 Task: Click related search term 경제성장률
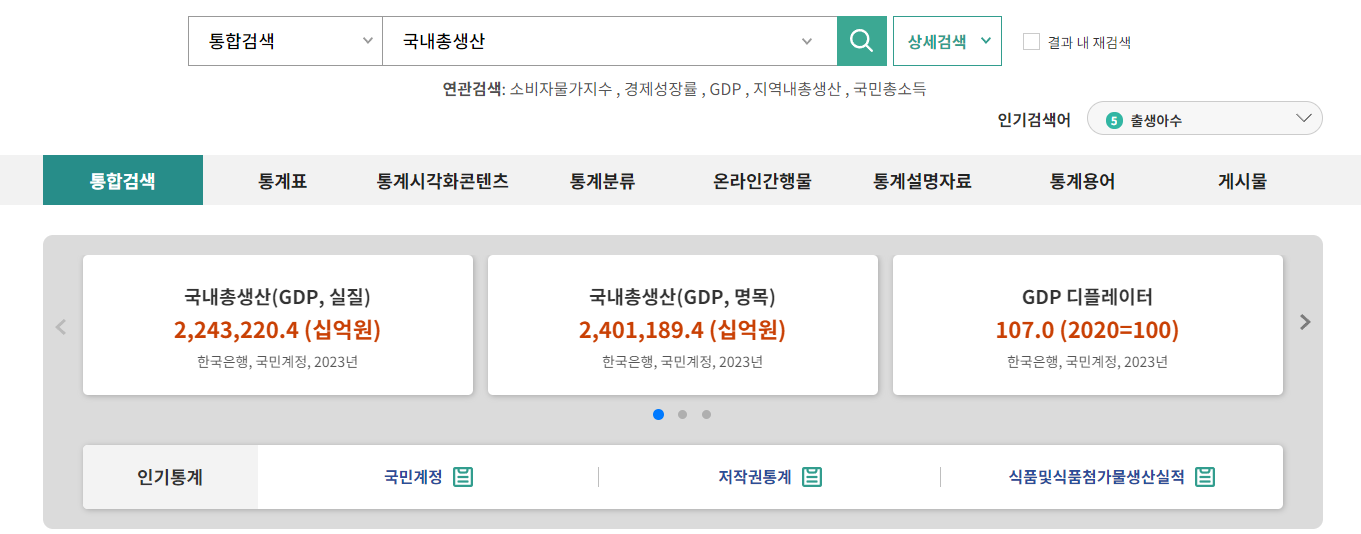pos(660,89)
